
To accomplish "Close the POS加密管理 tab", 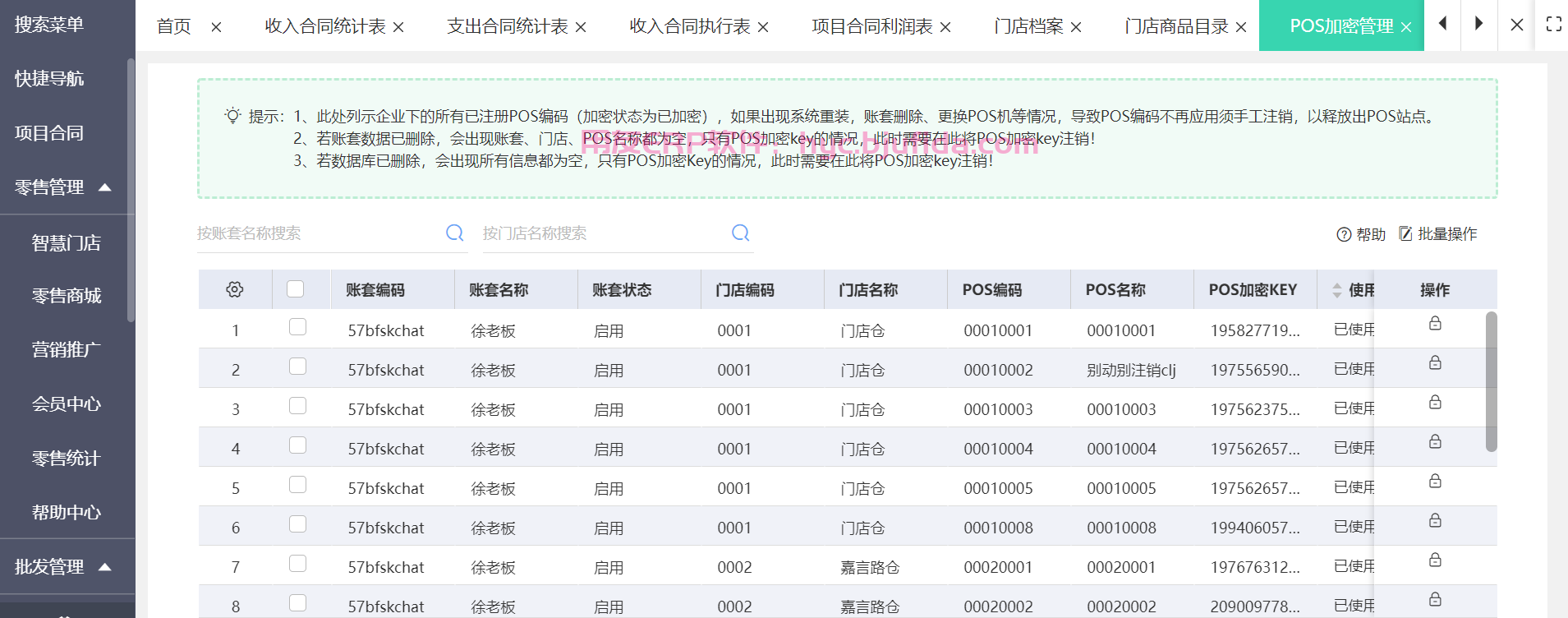I will 1406,27.
